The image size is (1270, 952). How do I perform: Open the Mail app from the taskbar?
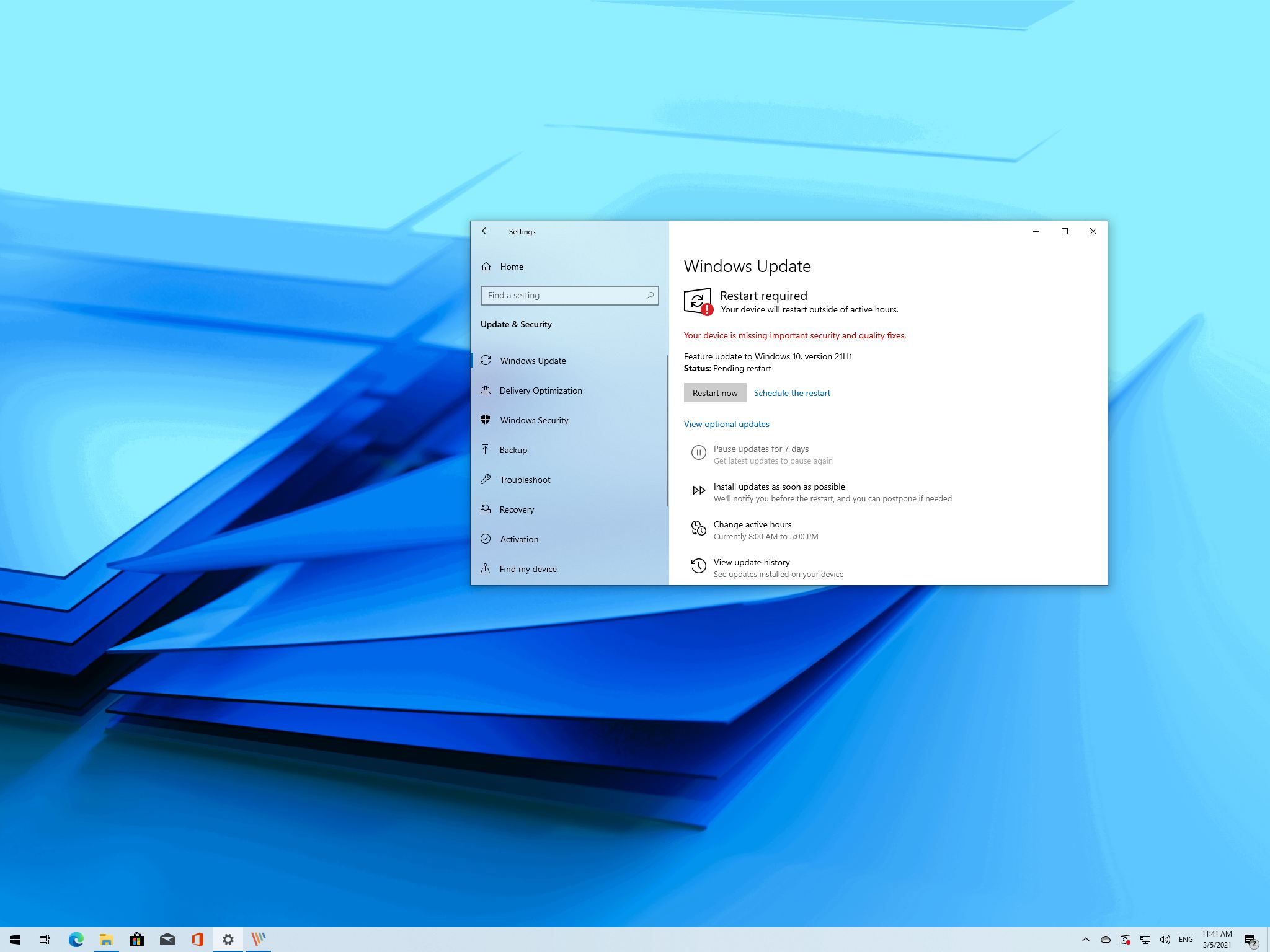tap(167, 939)
